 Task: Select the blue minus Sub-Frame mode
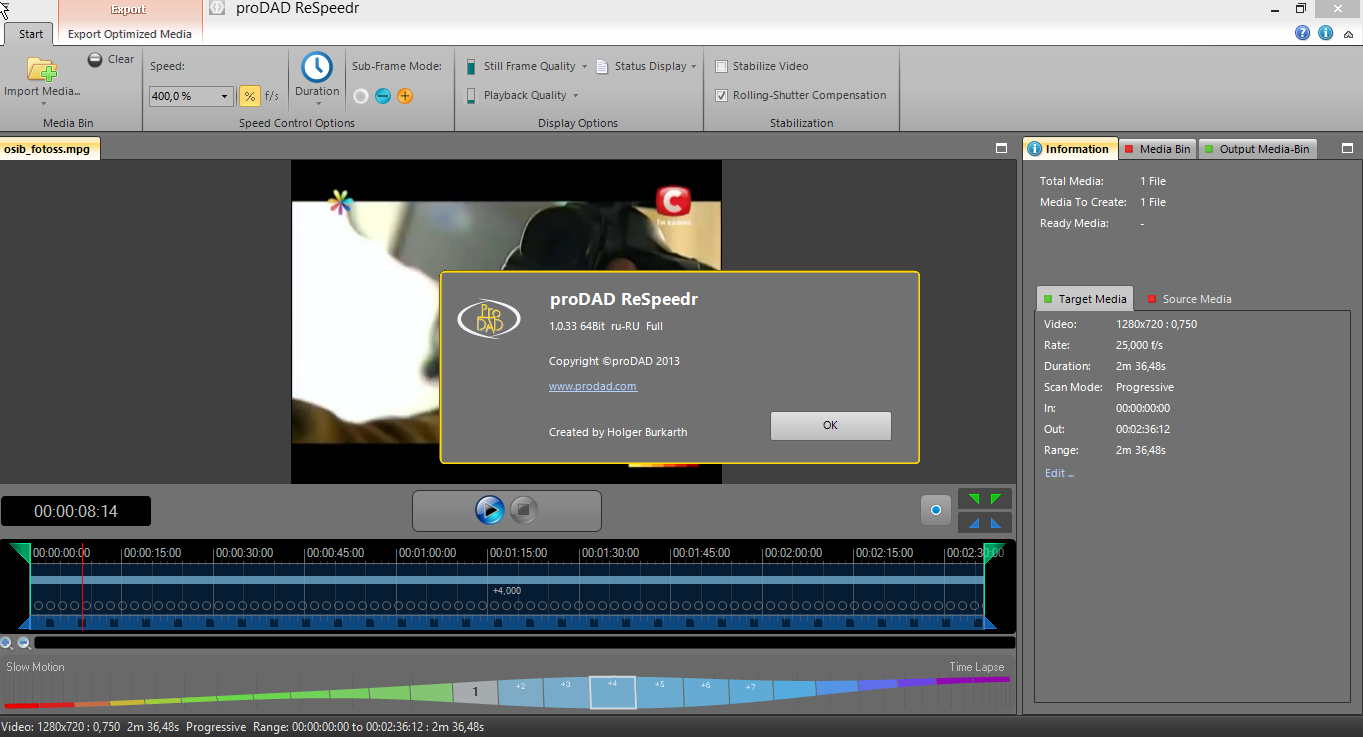coord(382,96)
